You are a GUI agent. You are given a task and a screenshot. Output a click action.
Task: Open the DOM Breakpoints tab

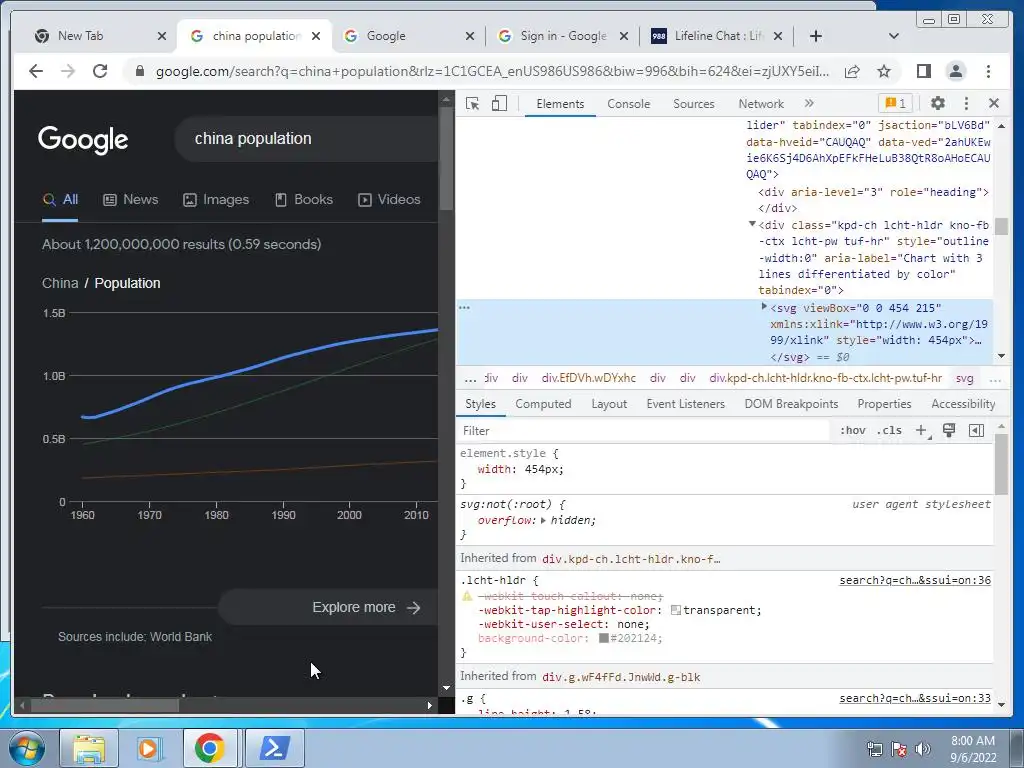791,404
